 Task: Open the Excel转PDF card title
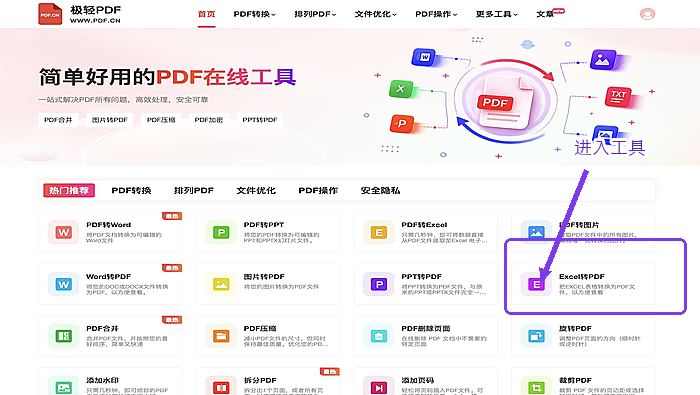(x=582, y=276)
